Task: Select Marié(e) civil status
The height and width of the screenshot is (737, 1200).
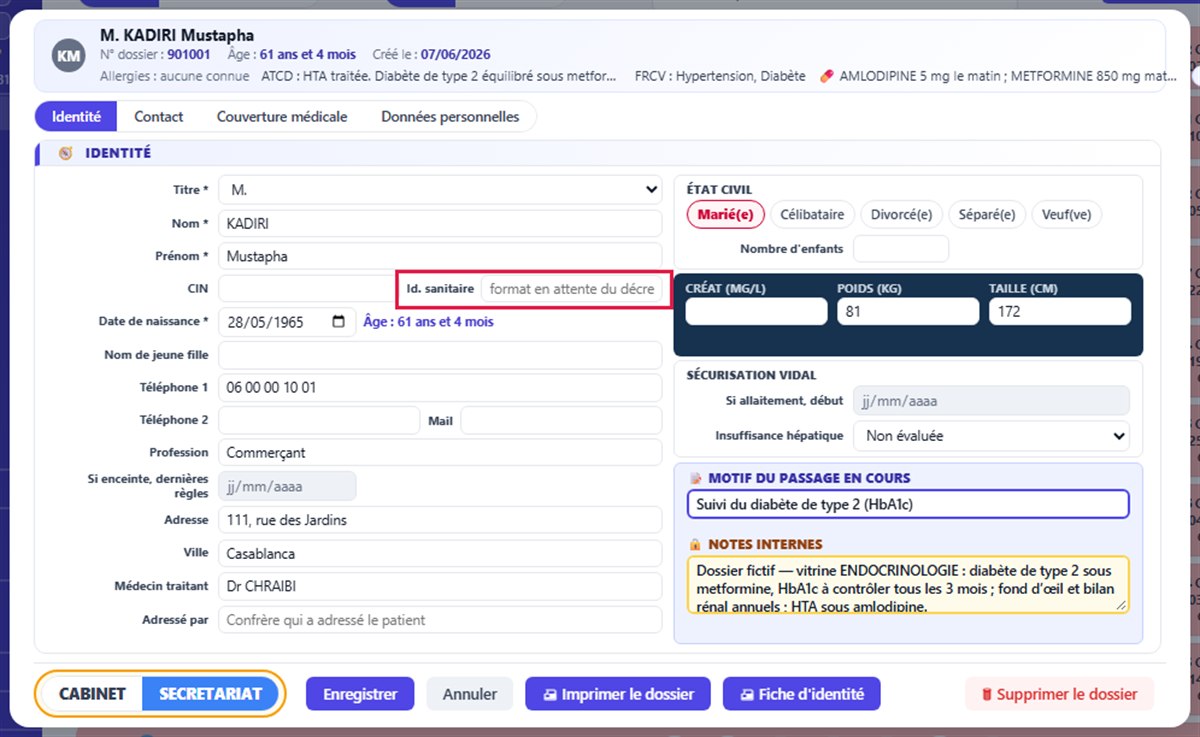Action: (x=725, y=214)
